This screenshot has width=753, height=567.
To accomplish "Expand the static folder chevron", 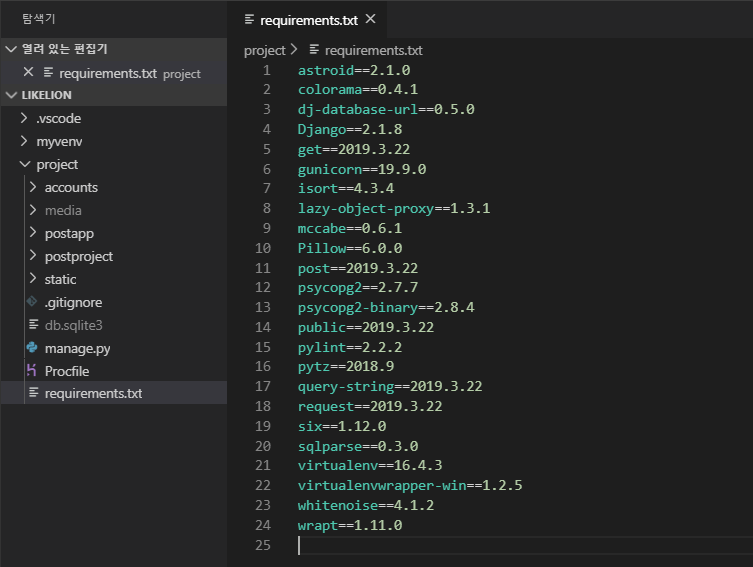I will click(33, 279).
